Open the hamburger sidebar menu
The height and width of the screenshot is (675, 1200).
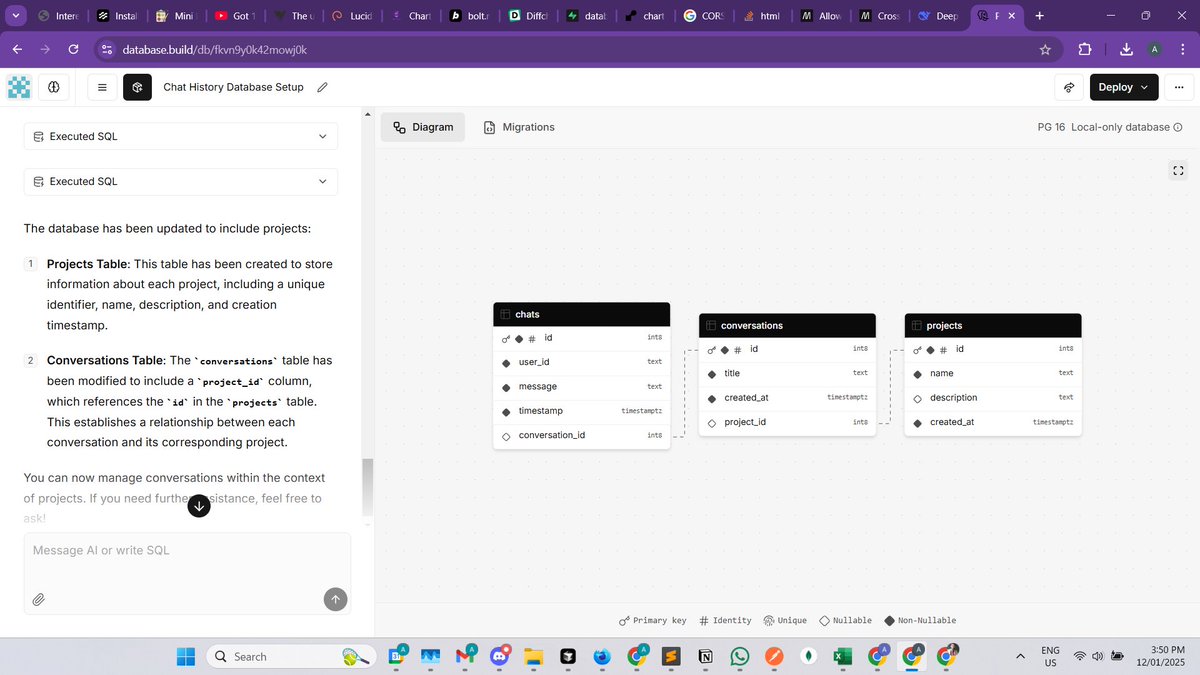[x=102, y=87]
